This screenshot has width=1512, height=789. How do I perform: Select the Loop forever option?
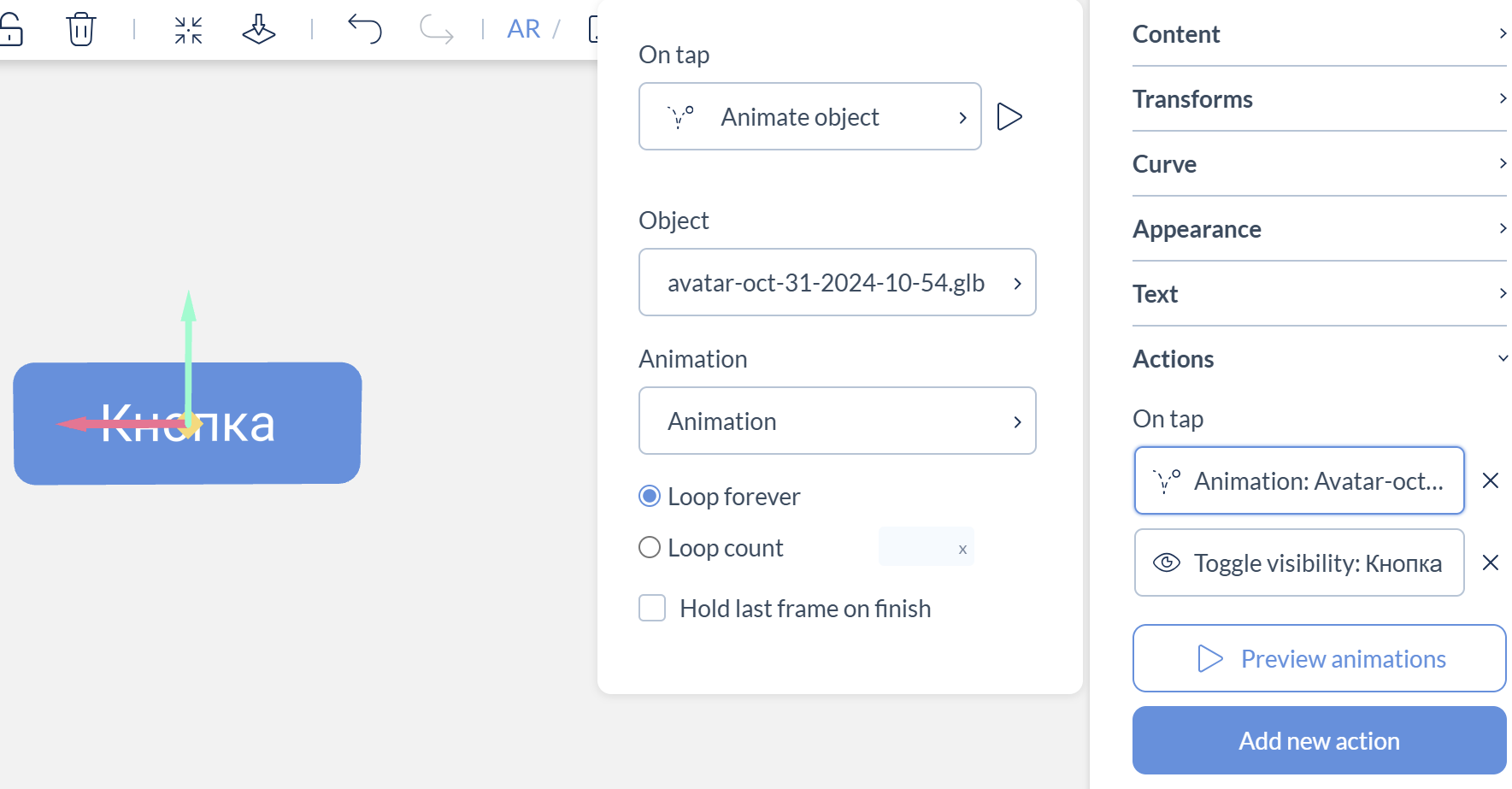(x=650, y=497)
